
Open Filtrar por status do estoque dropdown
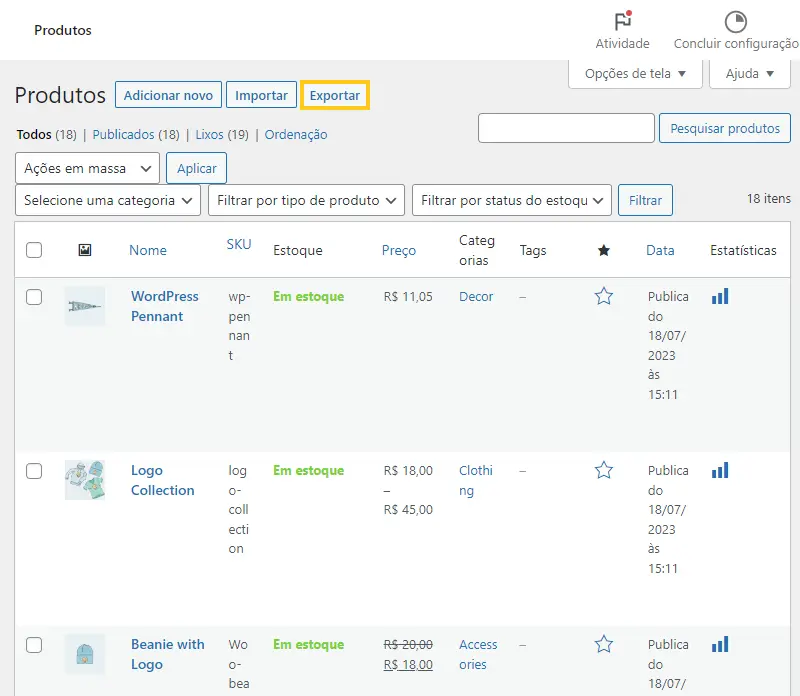point(512,200)
